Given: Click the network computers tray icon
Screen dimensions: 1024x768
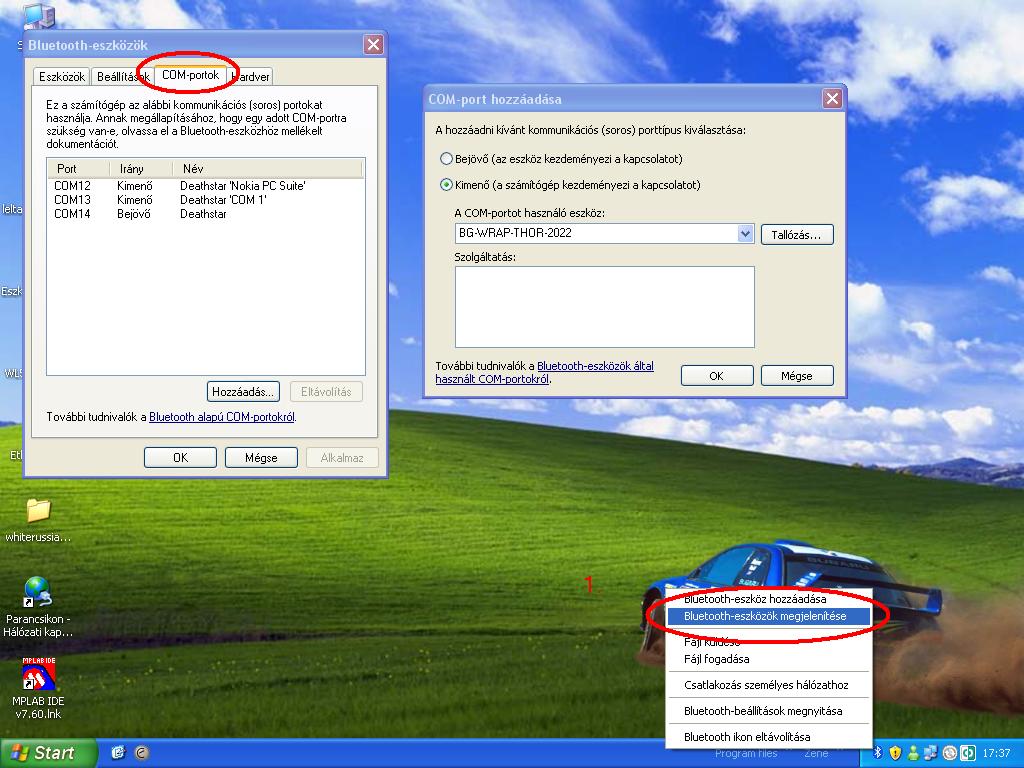Looking at the screenshot, I should (930, 753).
